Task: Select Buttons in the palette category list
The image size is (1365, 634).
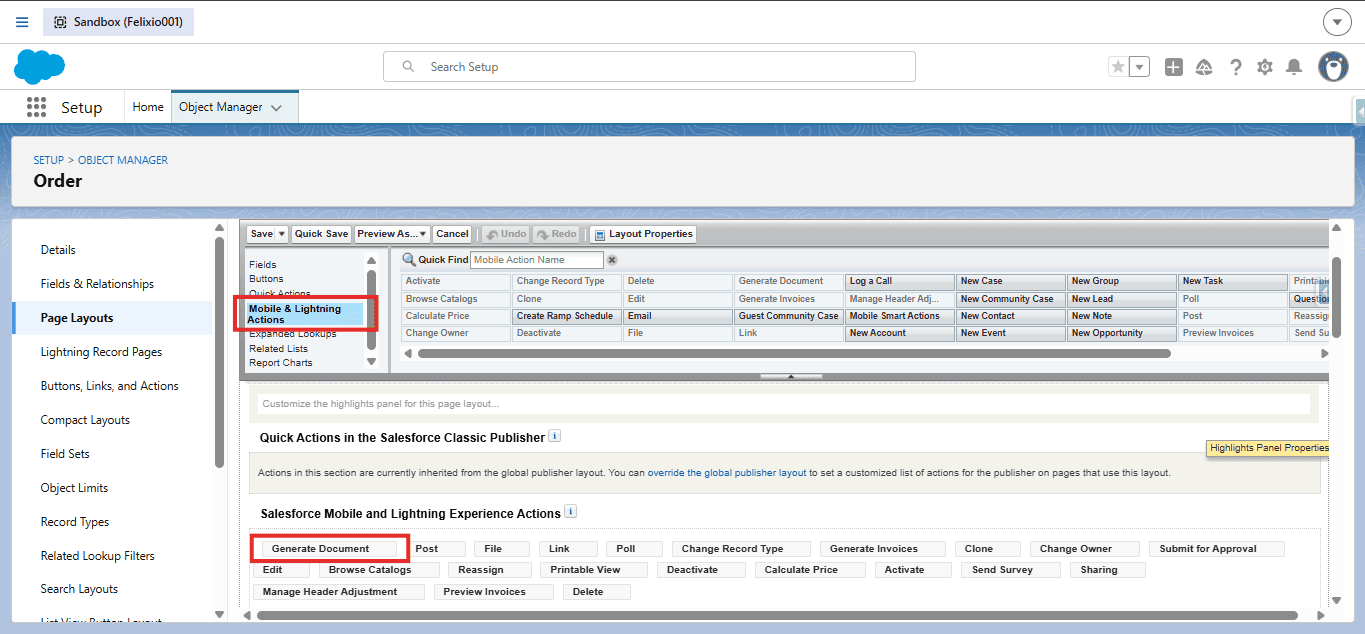Action: tap(266, 279)
